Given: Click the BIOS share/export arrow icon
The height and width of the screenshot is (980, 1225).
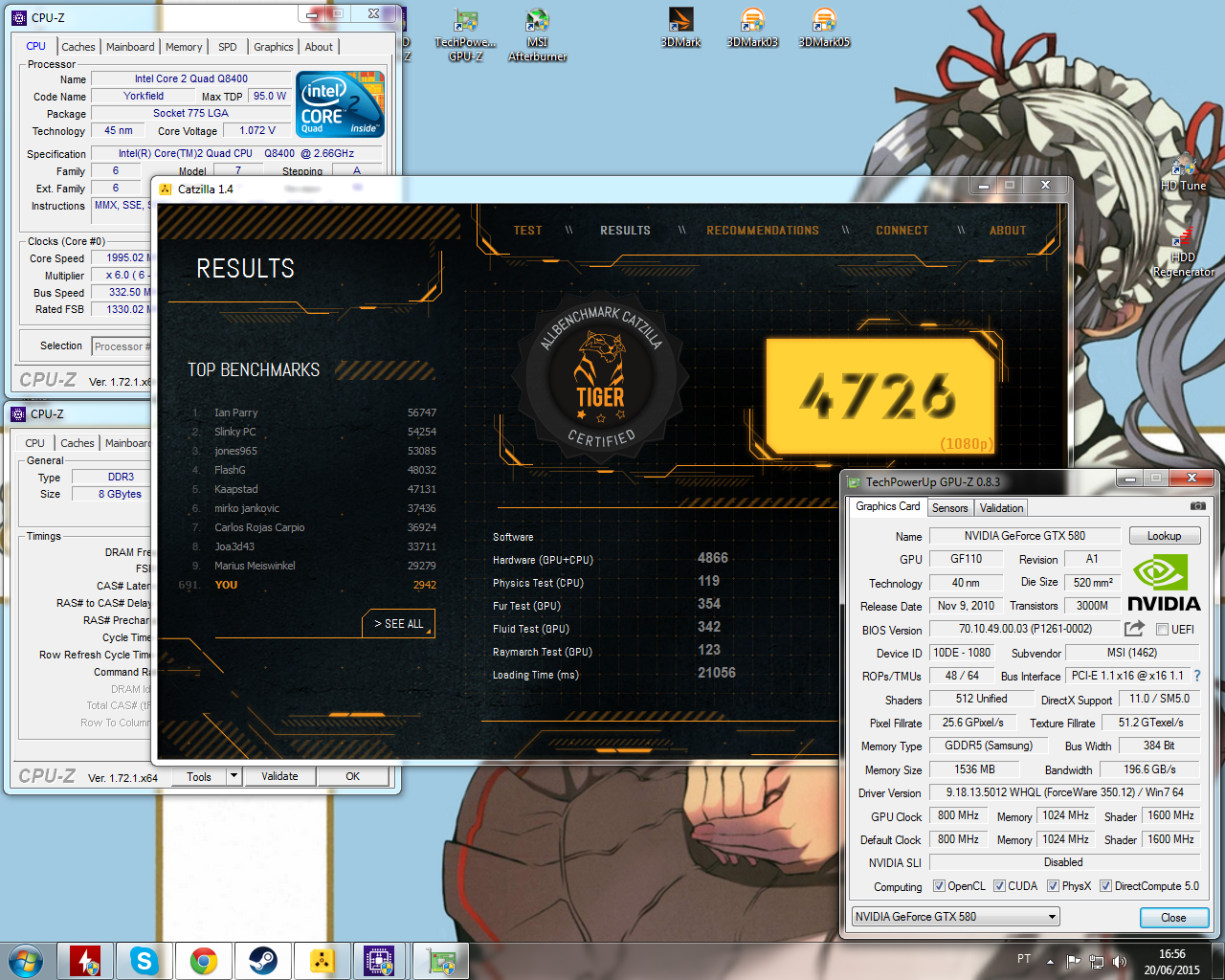Looking at the screenshot, I should tap(1134, 629).
